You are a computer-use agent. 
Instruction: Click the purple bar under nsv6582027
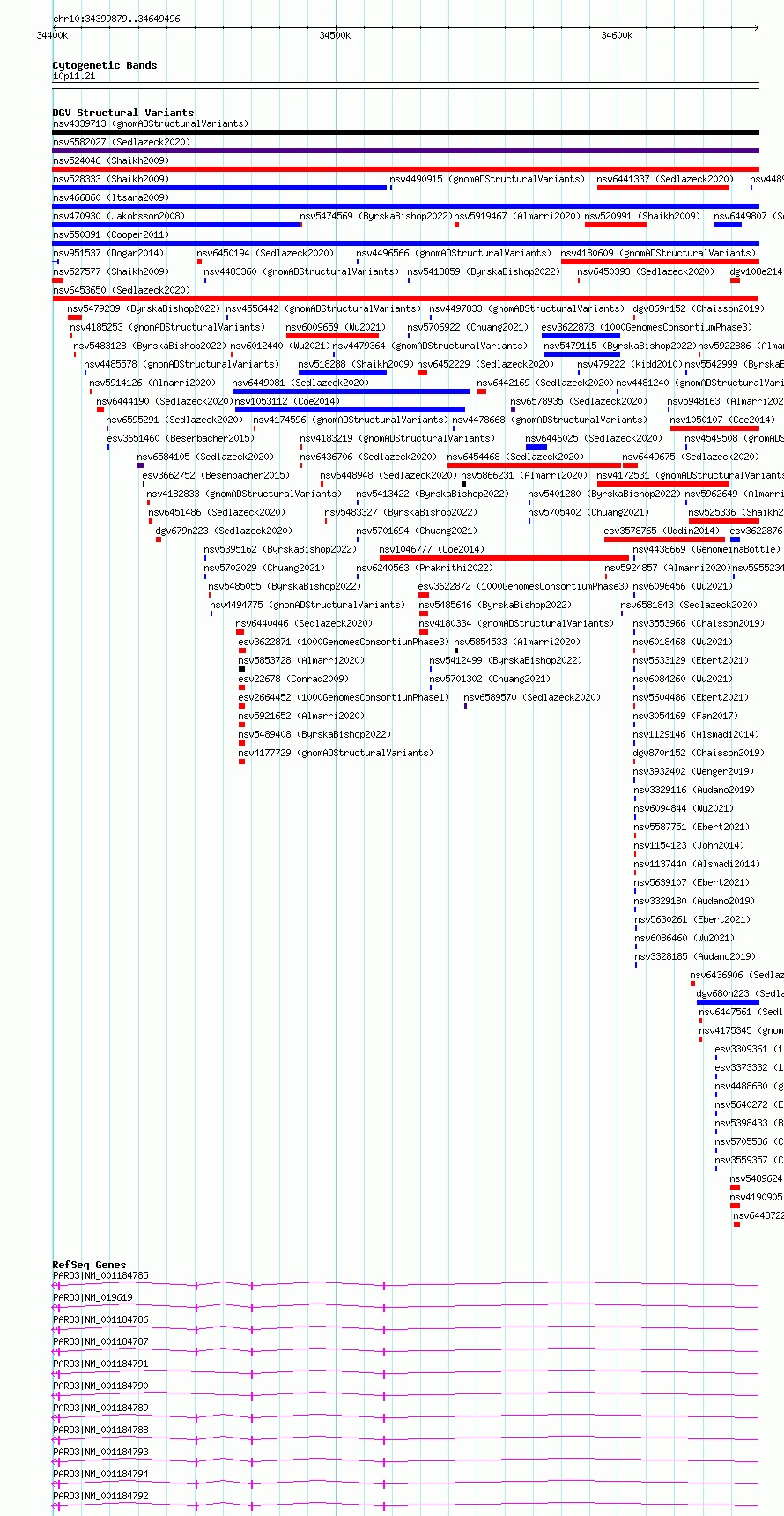(405, 151)
